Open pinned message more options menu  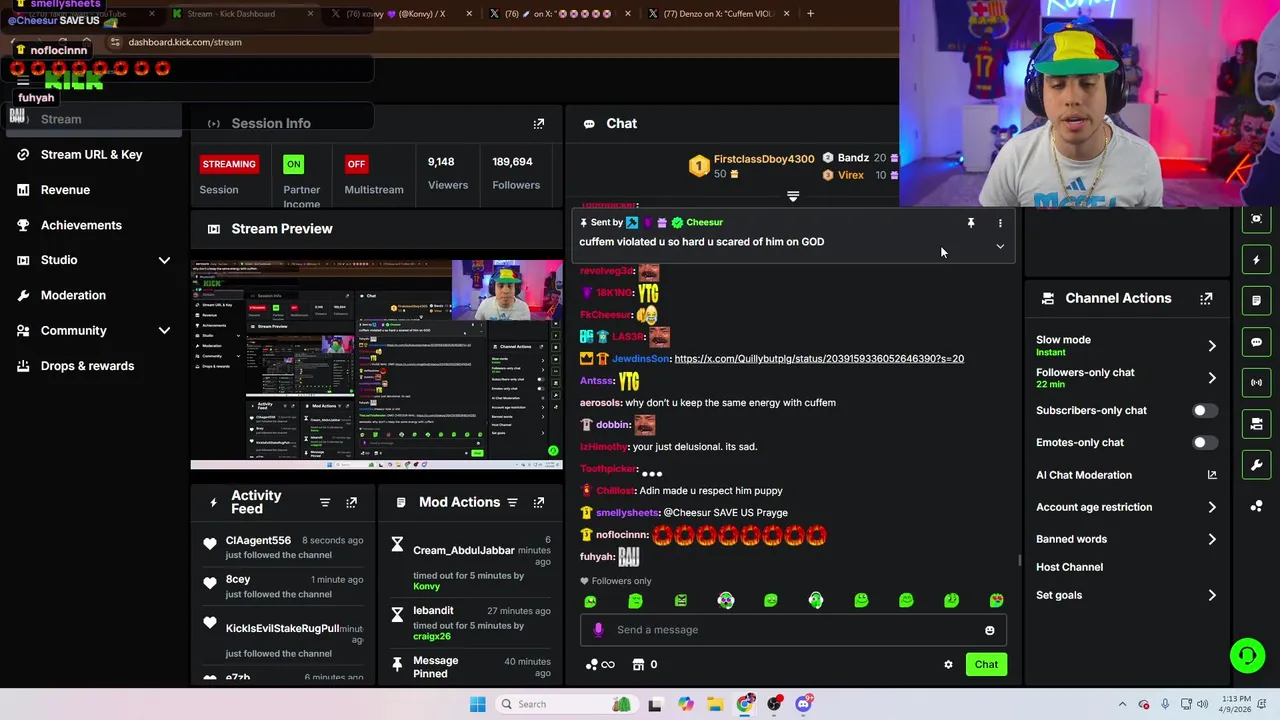pos(1000,223)
